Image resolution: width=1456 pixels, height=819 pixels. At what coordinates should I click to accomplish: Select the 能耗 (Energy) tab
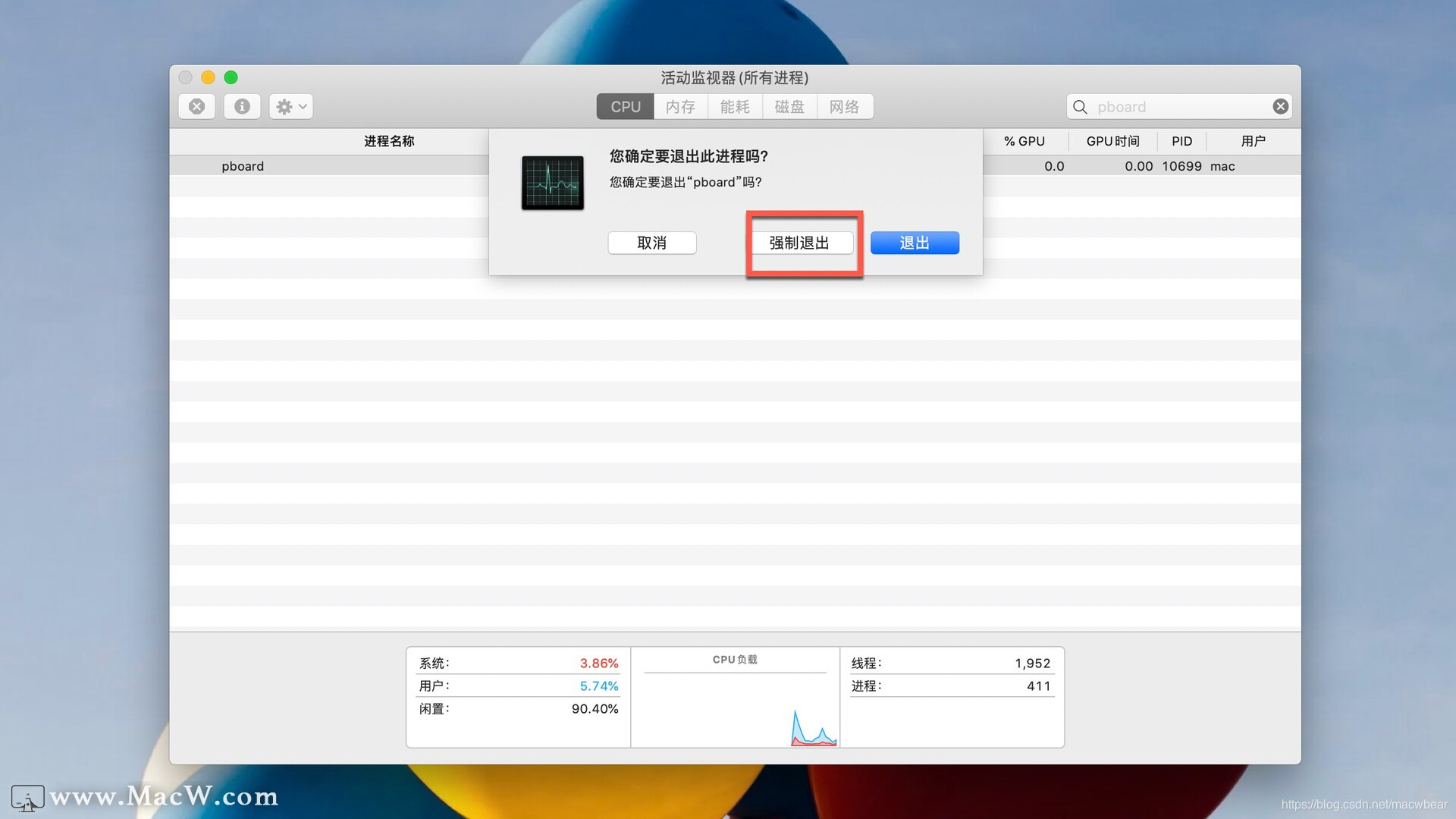[735, 106]
